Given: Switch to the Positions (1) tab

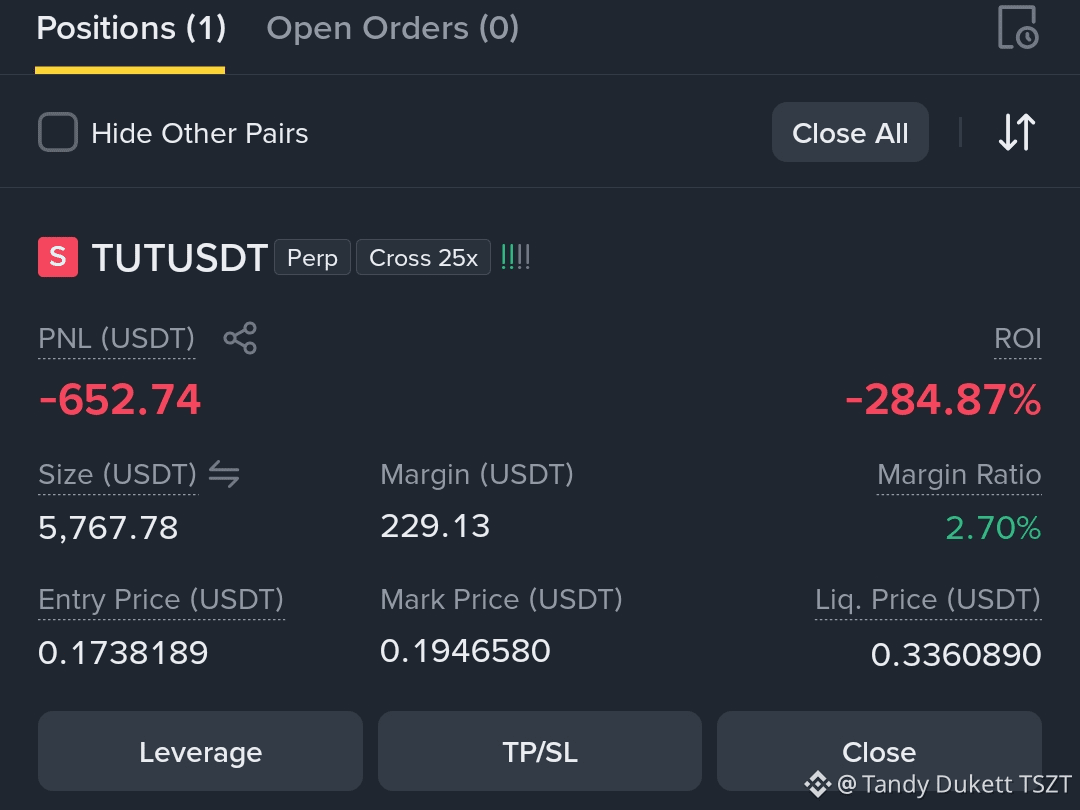Looking at the screenshot, I should 131,29.
